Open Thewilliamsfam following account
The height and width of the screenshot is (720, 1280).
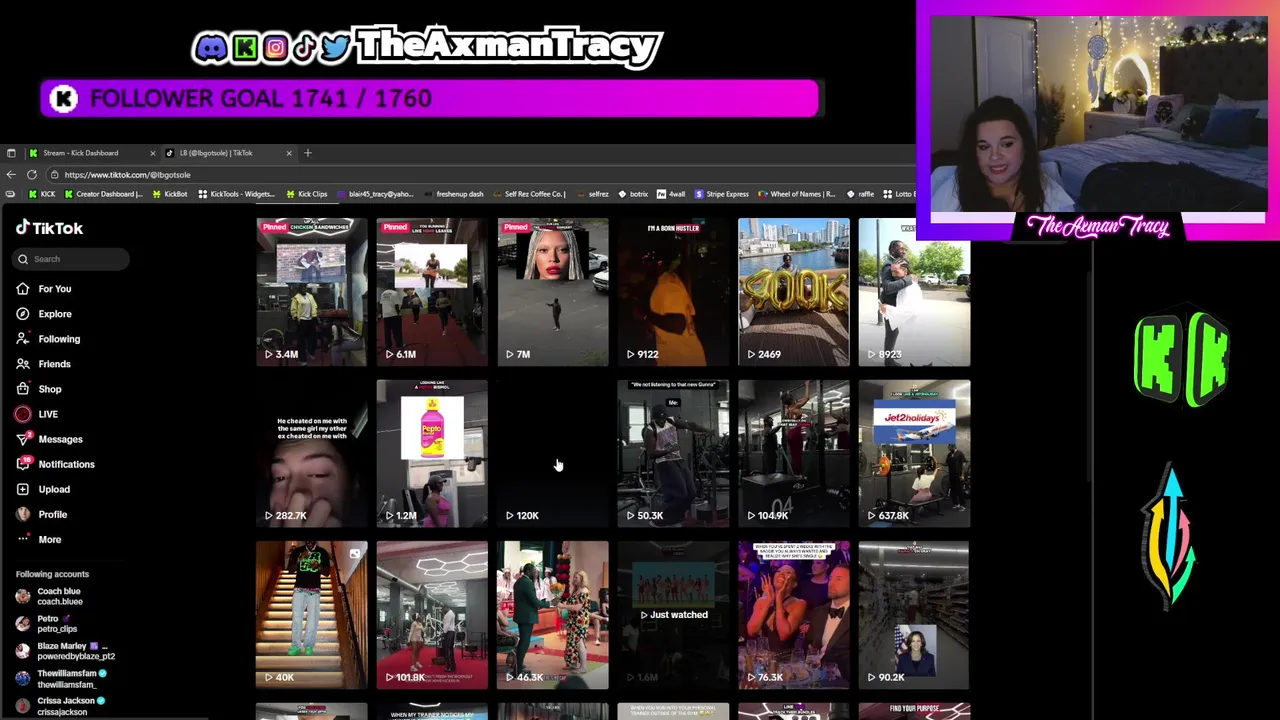tap(60, 679)
